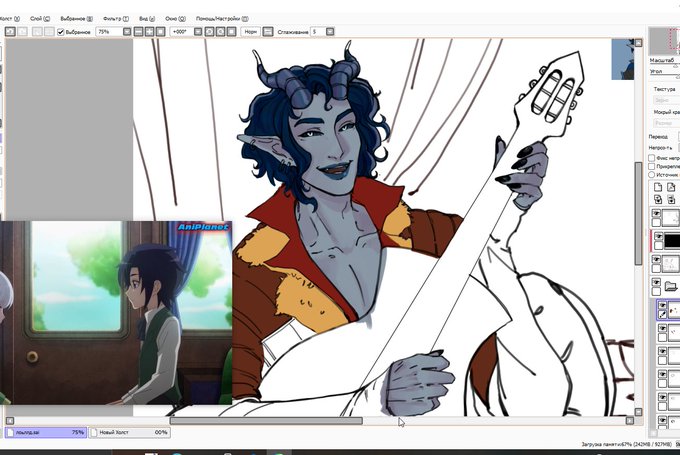Click the folder icon of the layer set
This screenshot has width=680, height=455.
tap(670, 286)
